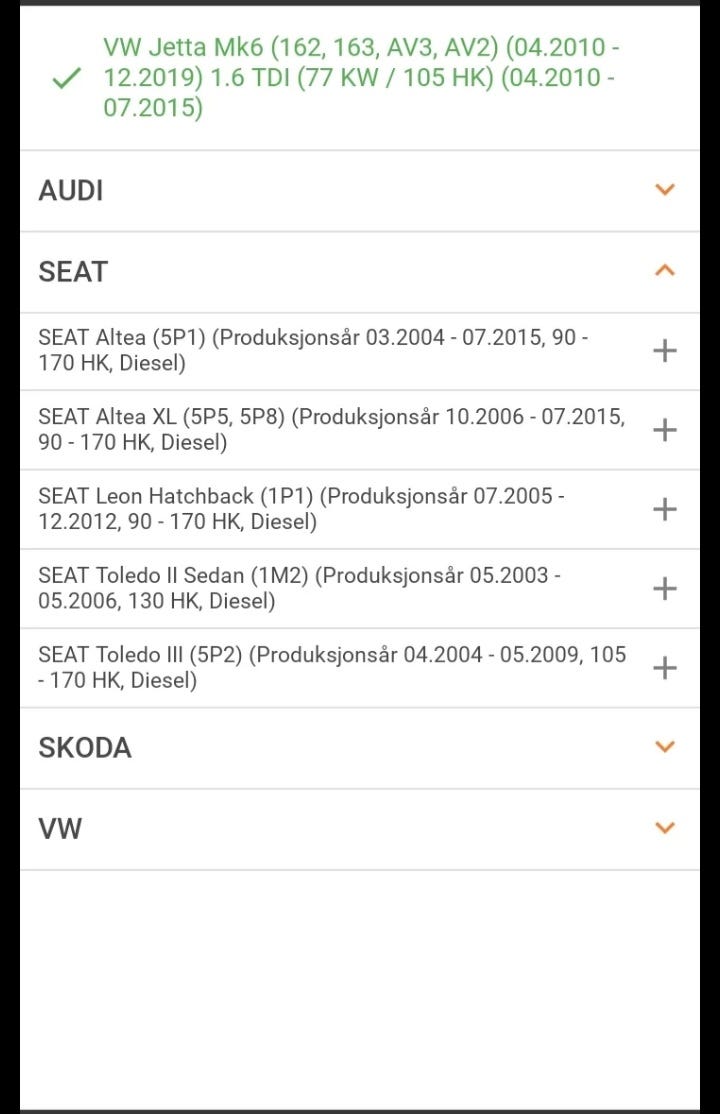Click plus icon beside SEAT Toledo II Sedan
This screenshot has height=1114, width=720.
pos(664,588)
